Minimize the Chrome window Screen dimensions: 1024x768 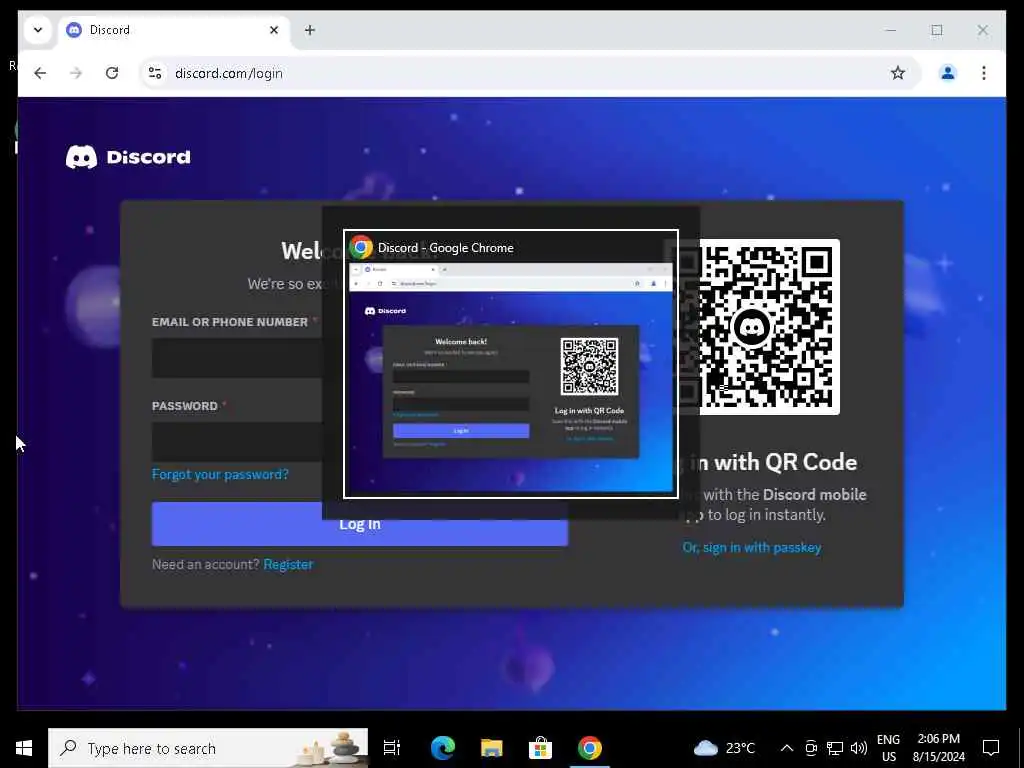click(x=891, y=30)
